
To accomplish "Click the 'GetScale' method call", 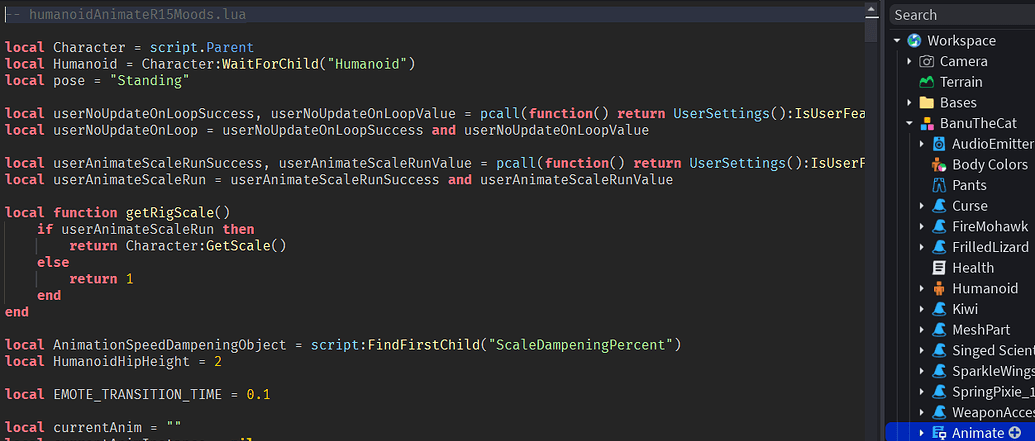I will click(x=238, y=246).
